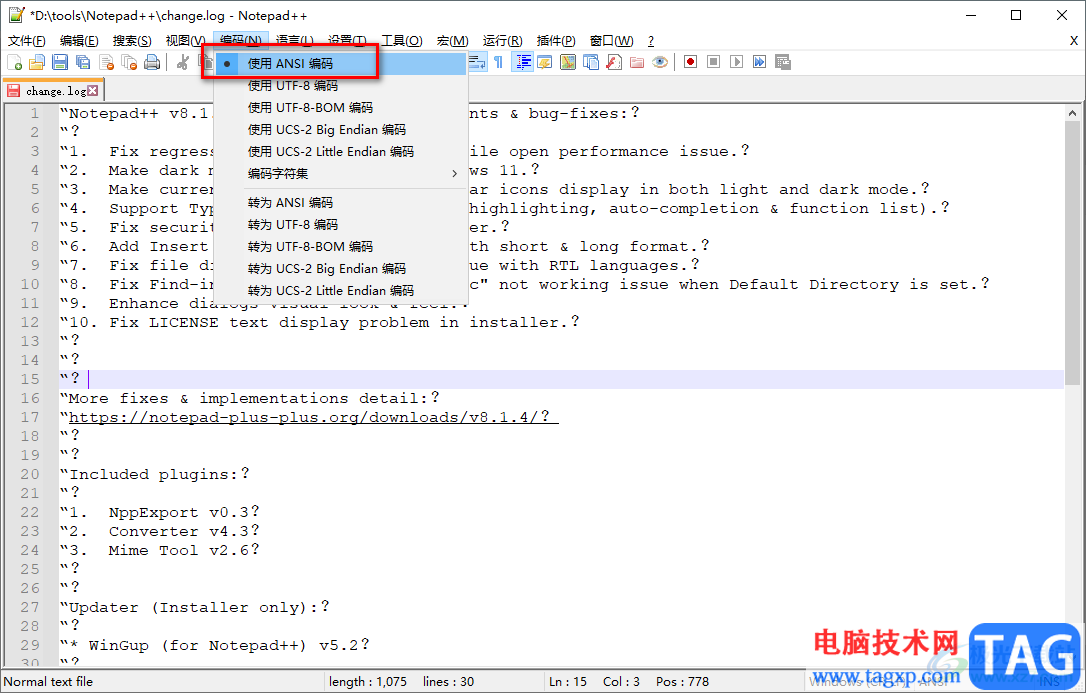Open Folder as Workspace icon
This screenshot has width=1086, height=693.
tap(637, 62)
